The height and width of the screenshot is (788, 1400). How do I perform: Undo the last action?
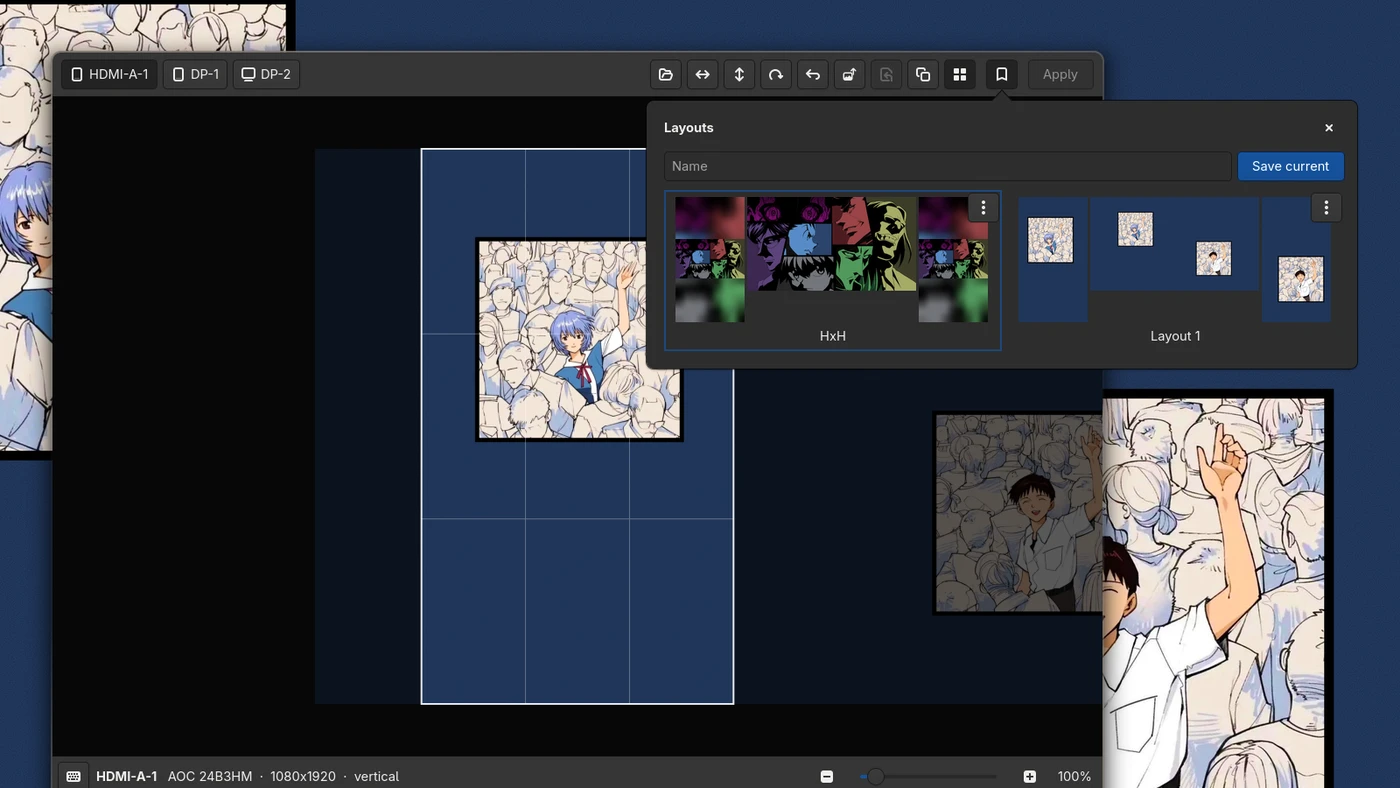(813, 74)
